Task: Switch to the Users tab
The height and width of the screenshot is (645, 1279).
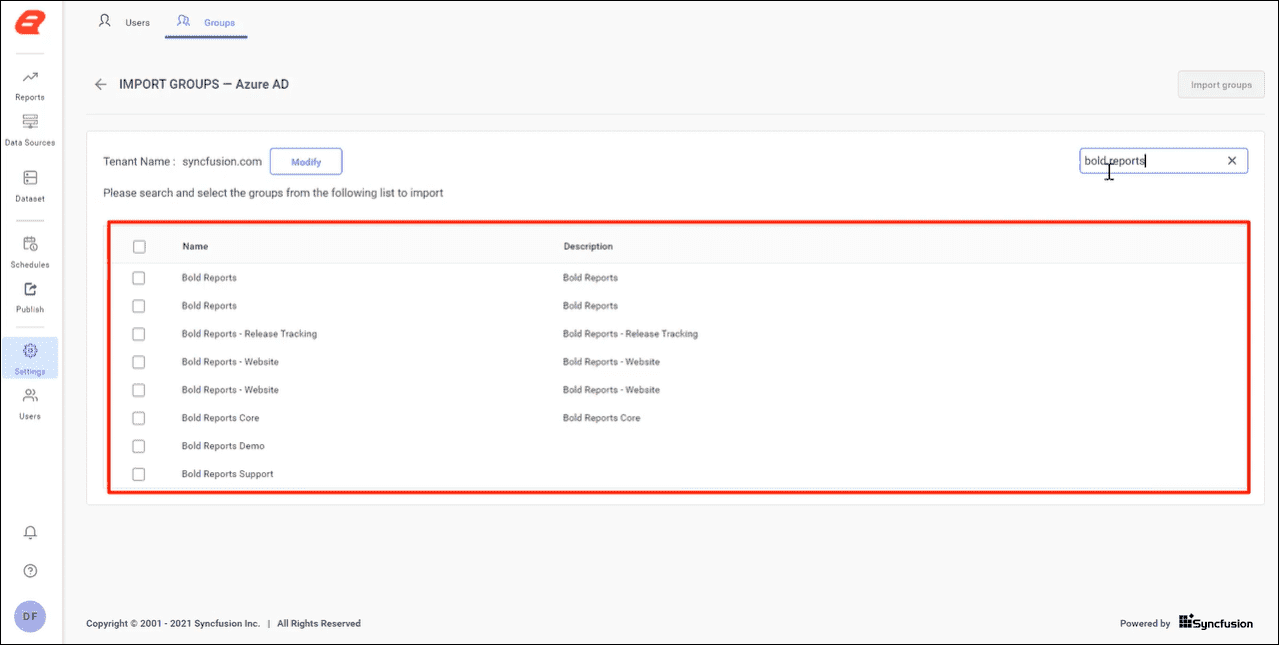Action: [124, 22]
